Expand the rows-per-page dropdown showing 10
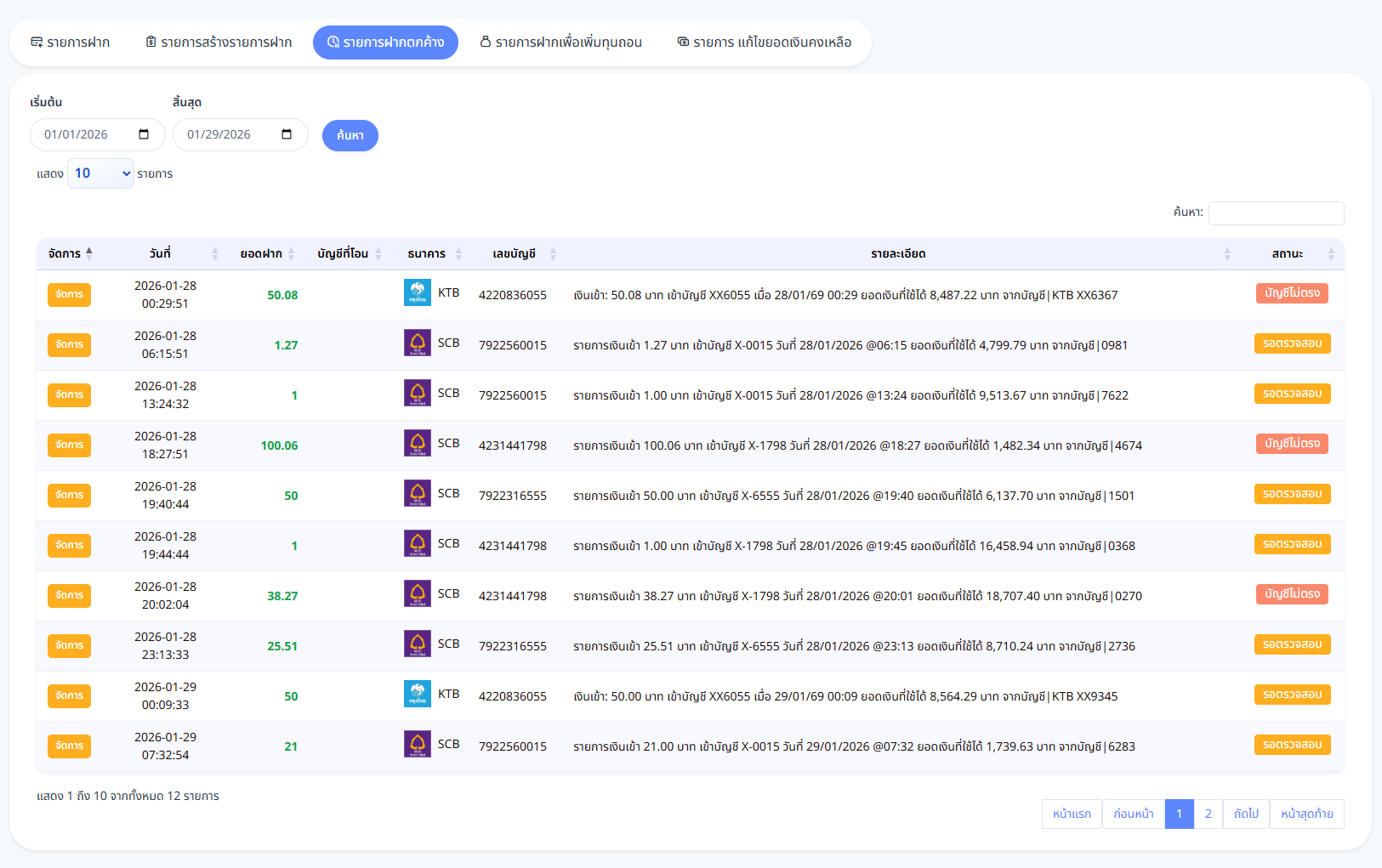The image size is (1382, 868). click(100, 173)
